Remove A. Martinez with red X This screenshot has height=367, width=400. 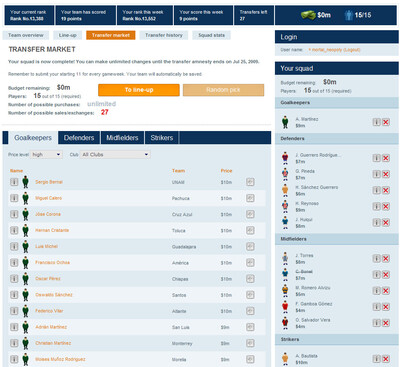pyautogui.click(x=386, y=122)
